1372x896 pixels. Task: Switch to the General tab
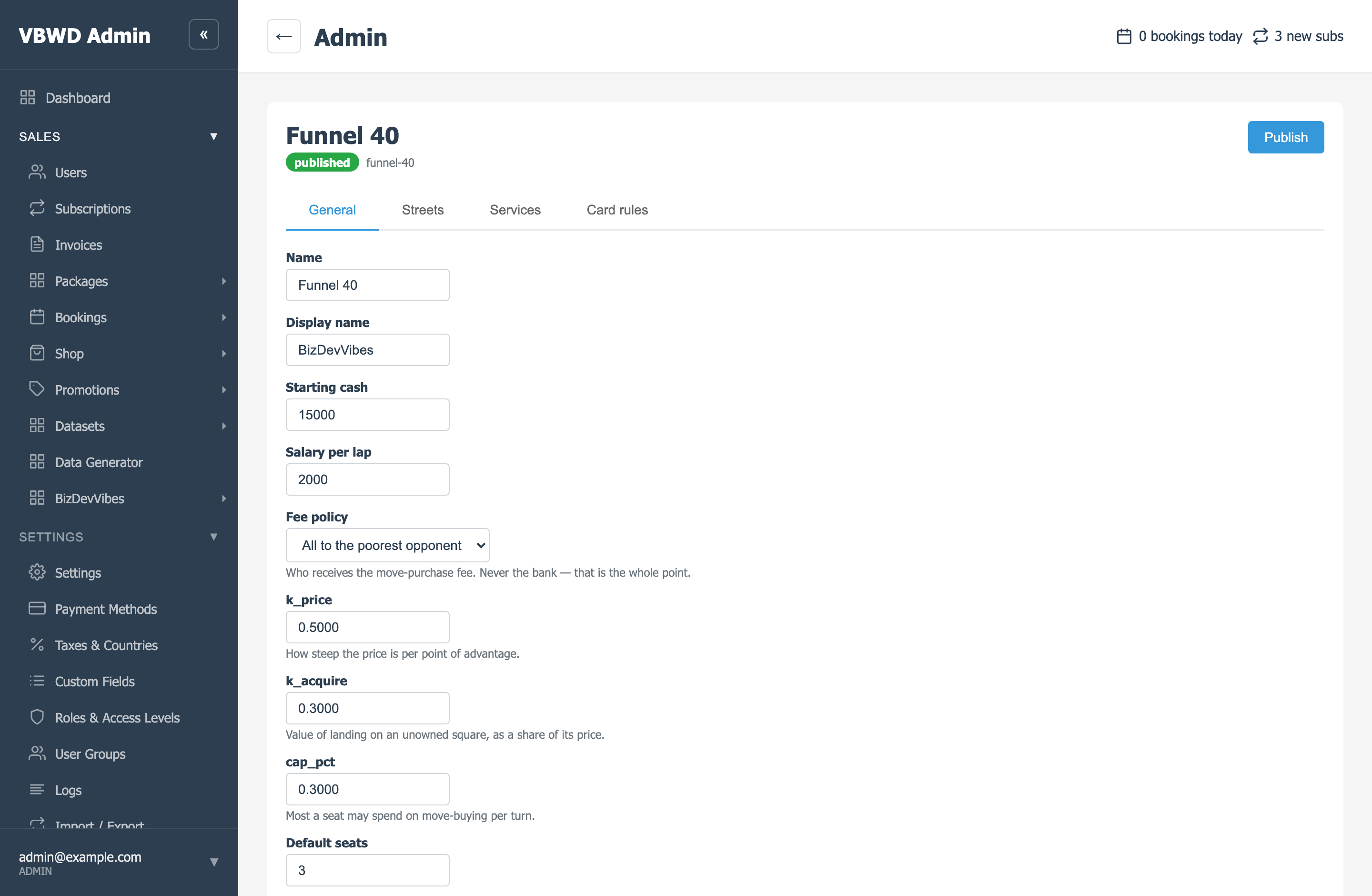[332, 210]
